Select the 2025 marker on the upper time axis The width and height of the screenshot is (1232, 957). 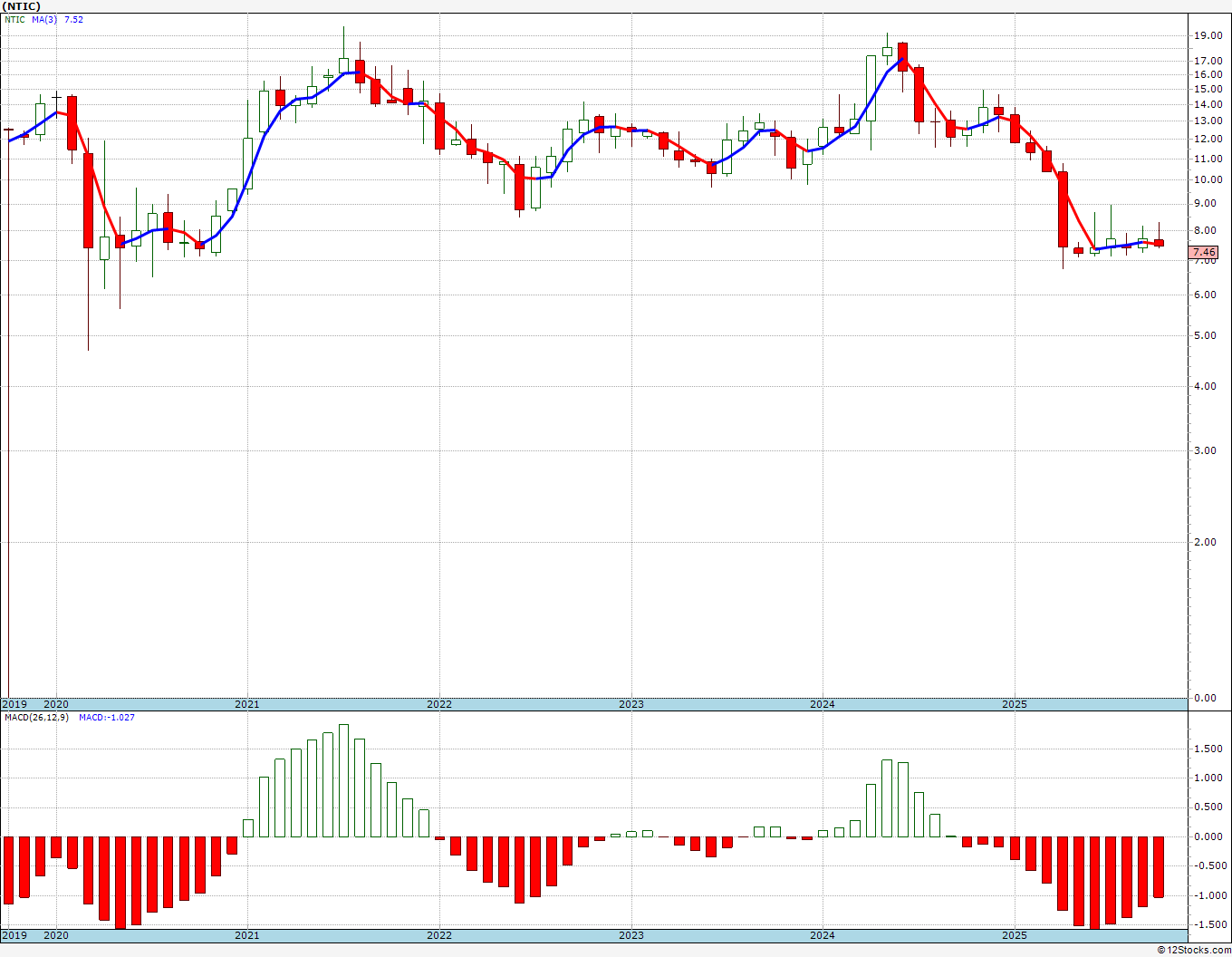(1015, 704)
